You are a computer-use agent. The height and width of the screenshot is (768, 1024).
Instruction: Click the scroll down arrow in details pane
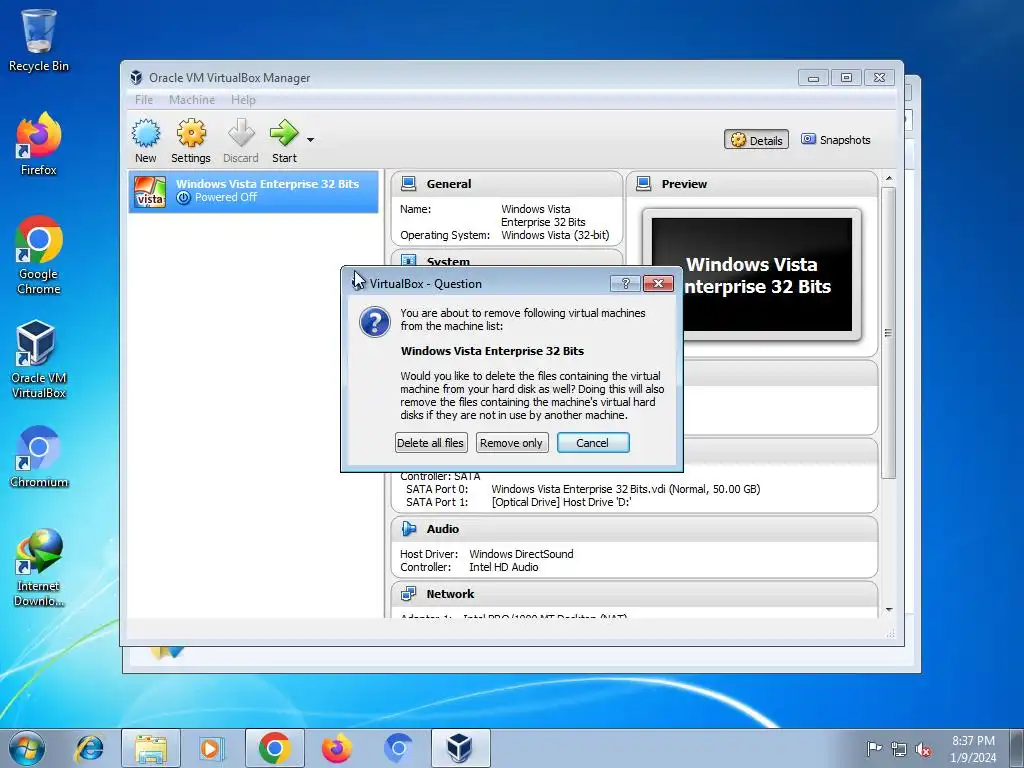pyautogui.click(x=888, y=610)
